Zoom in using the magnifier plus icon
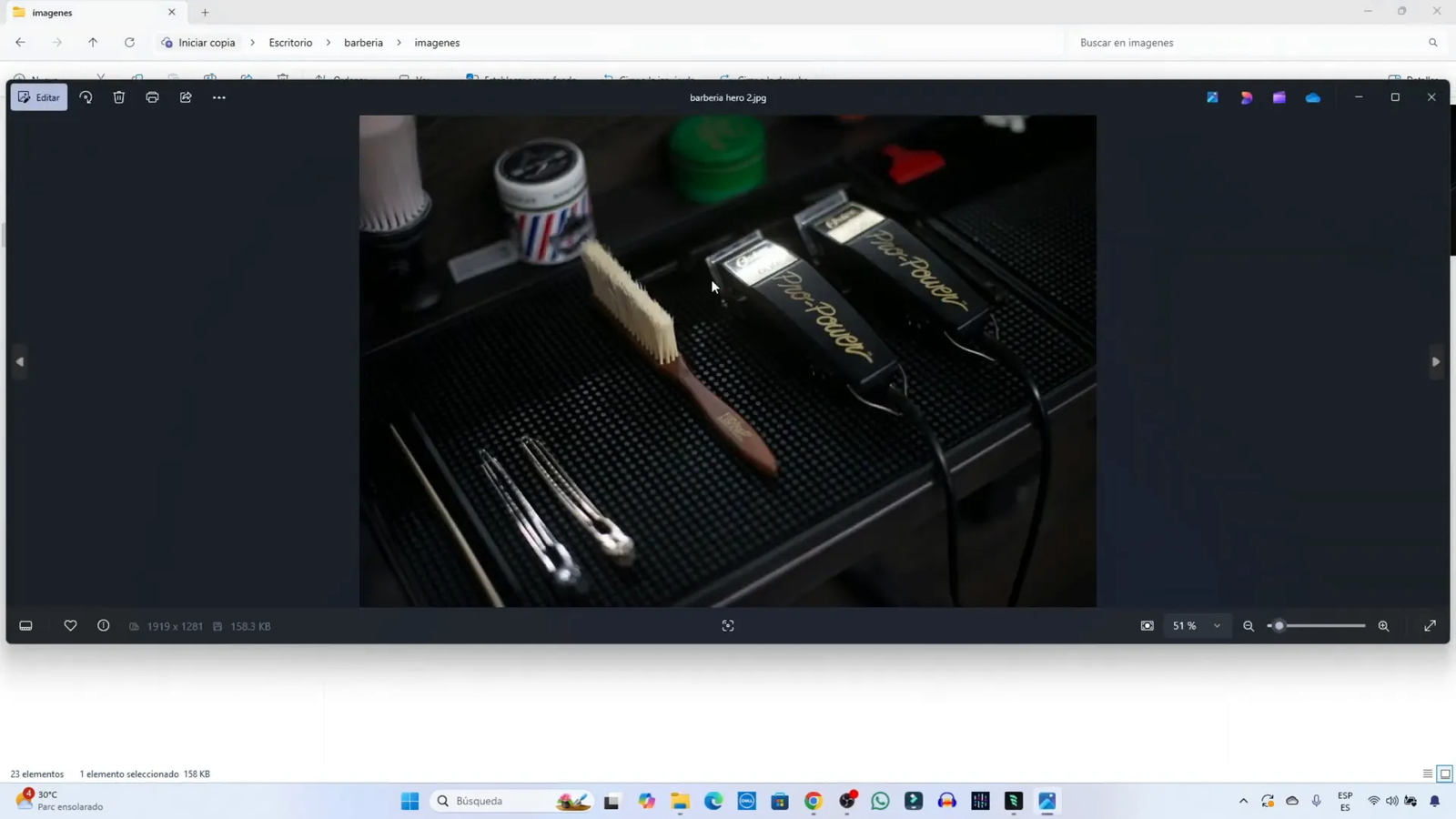Image resolution: width=1456 pixels, height=819 pixels. click(x=1383, y=626)
